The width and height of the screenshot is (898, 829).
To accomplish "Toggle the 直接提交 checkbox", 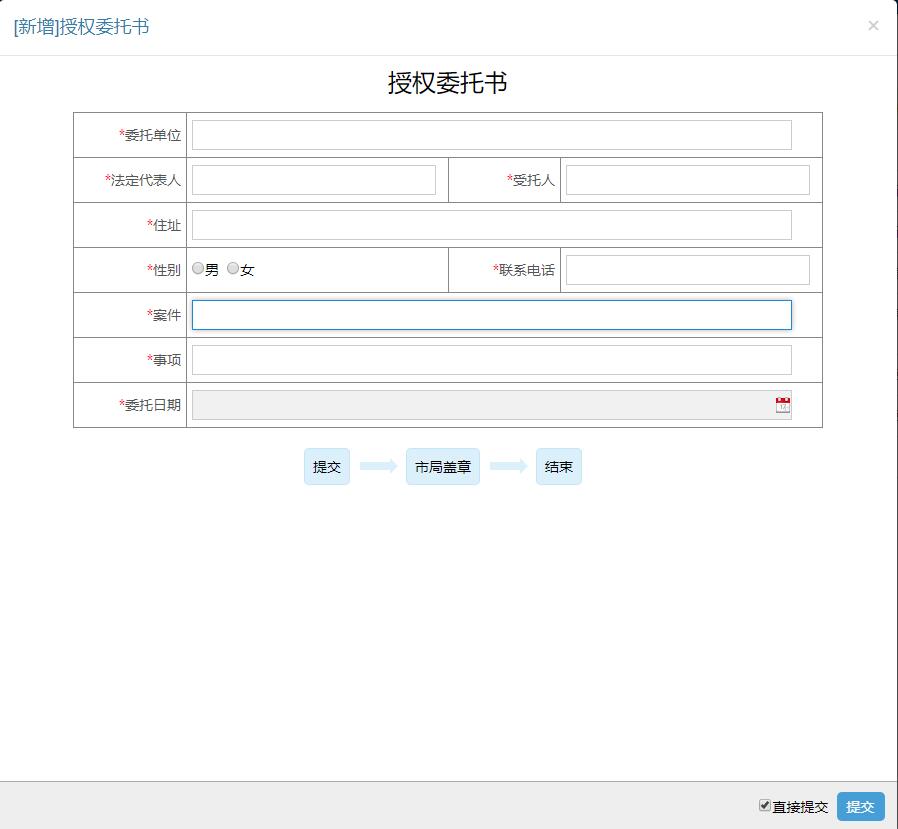I will click(765, 805).
